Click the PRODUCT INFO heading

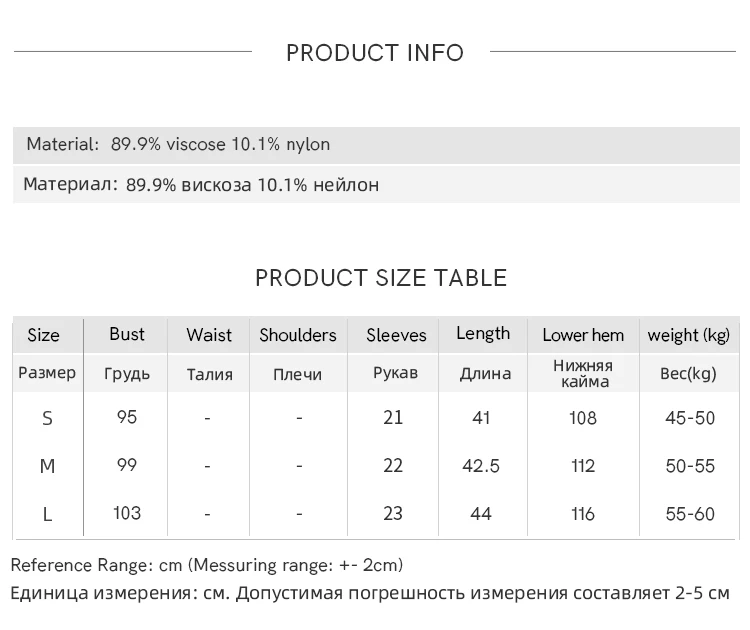[x=375, y=53]
